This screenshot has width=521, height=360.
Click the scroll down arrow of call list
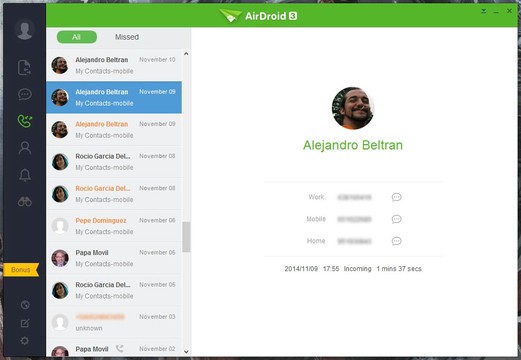click(186, 352)
